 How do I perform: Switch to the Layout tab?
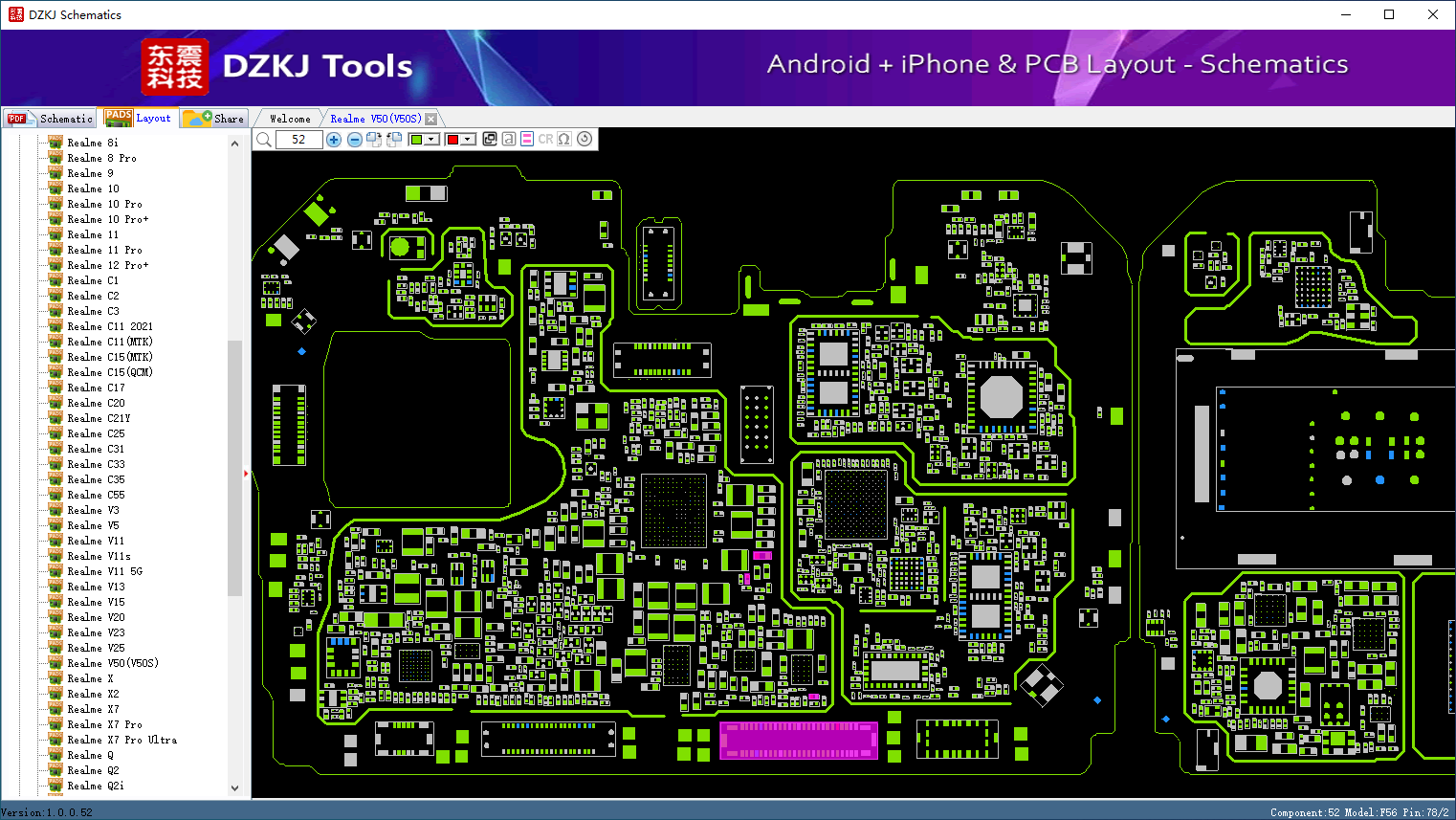click(x=140, y=118)
